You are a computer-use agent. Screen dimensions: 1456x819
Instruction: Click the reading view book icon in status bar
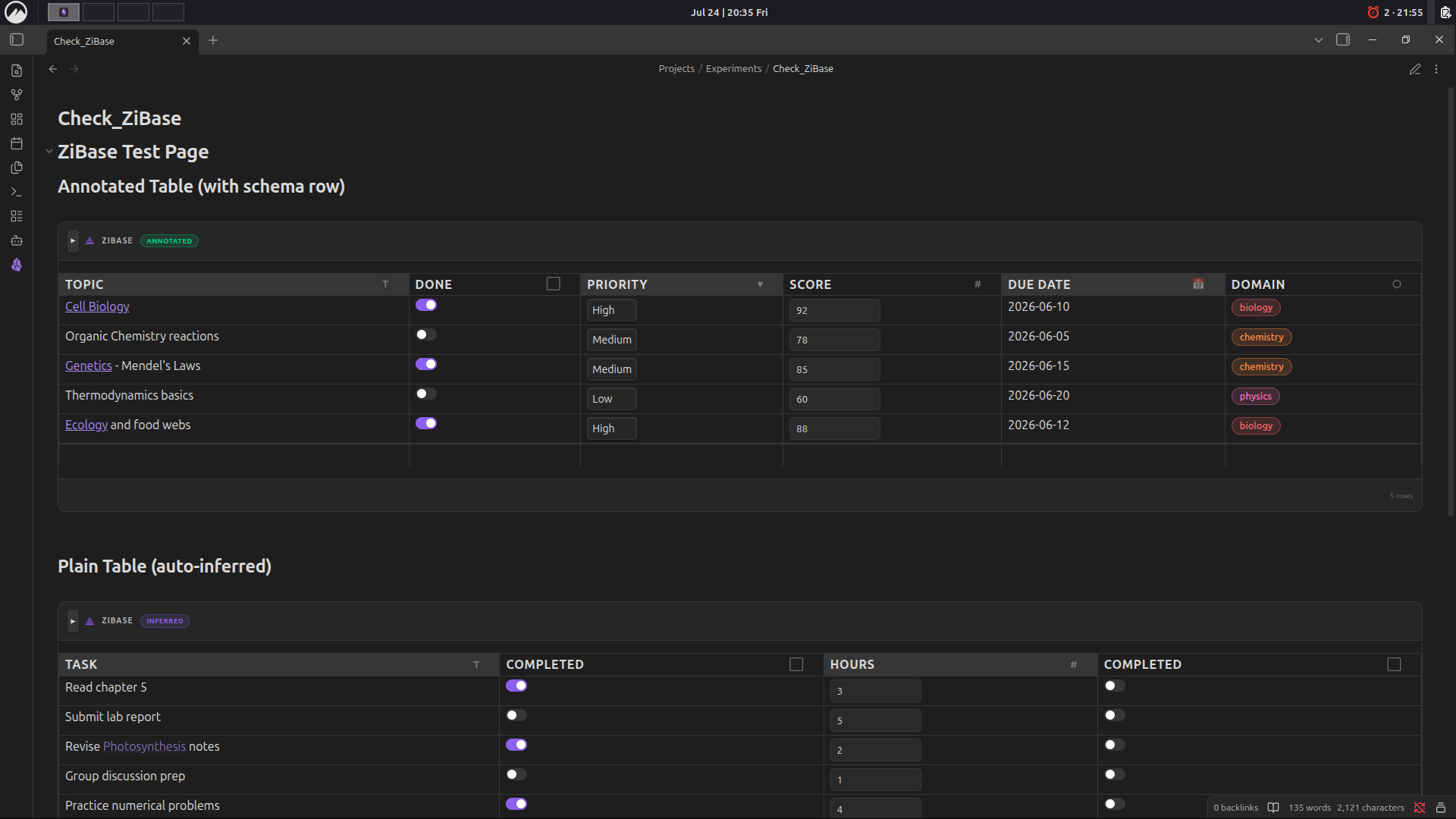click(x=1273, y=808)
